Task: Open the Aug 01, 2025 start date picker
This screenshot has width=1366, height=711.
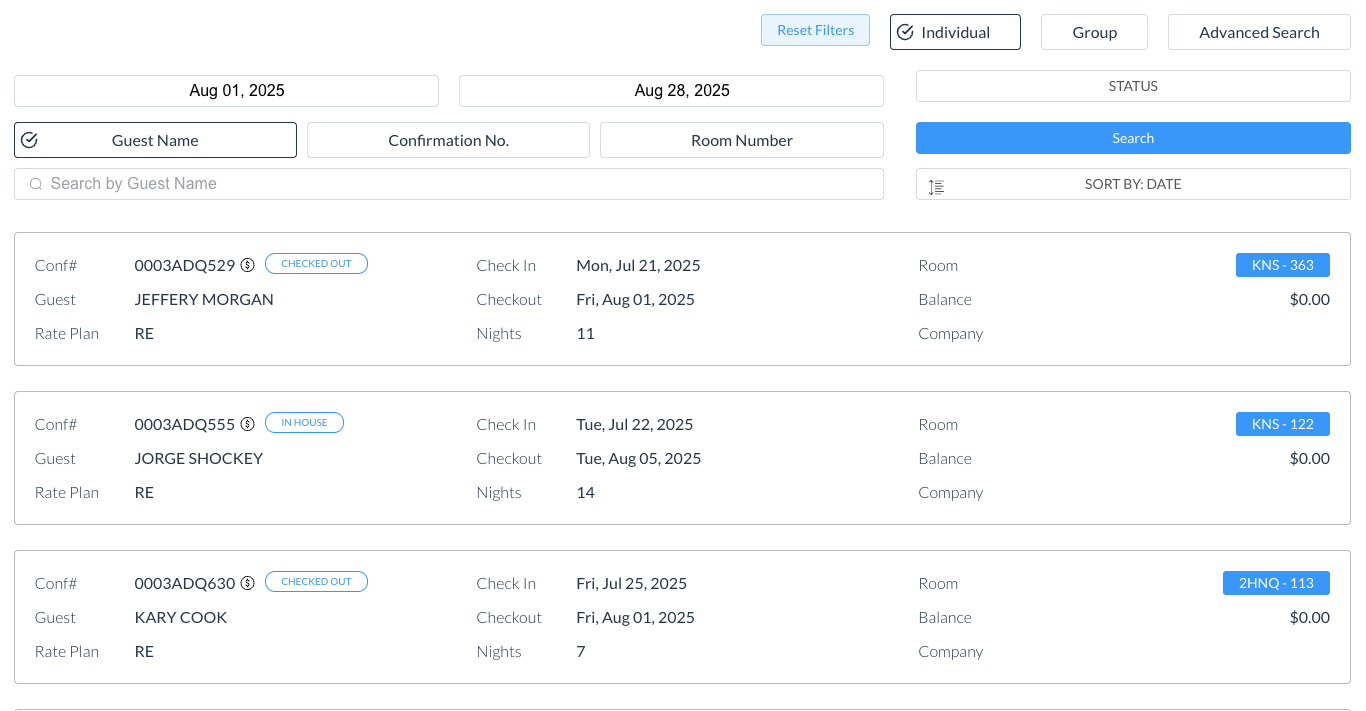Action: 226,91
